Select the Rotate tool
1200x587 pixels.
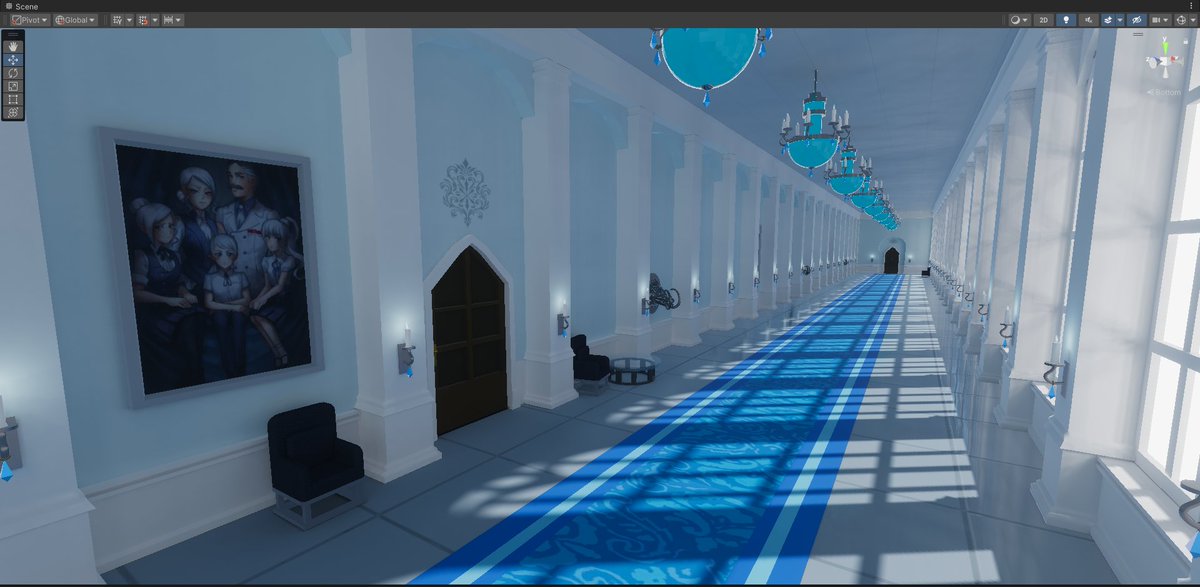(x=13, y=73)
